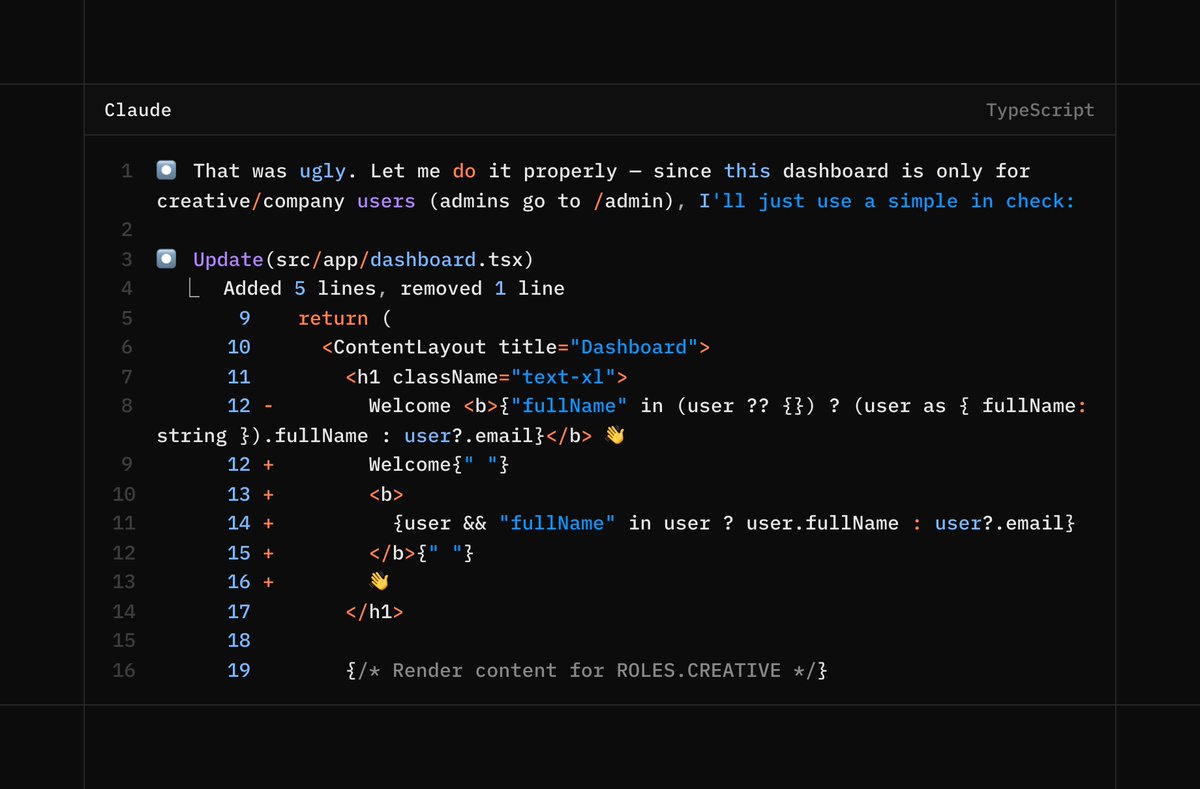Click diff line number 19
The image size is (1200, 789).
click(239, 670)
